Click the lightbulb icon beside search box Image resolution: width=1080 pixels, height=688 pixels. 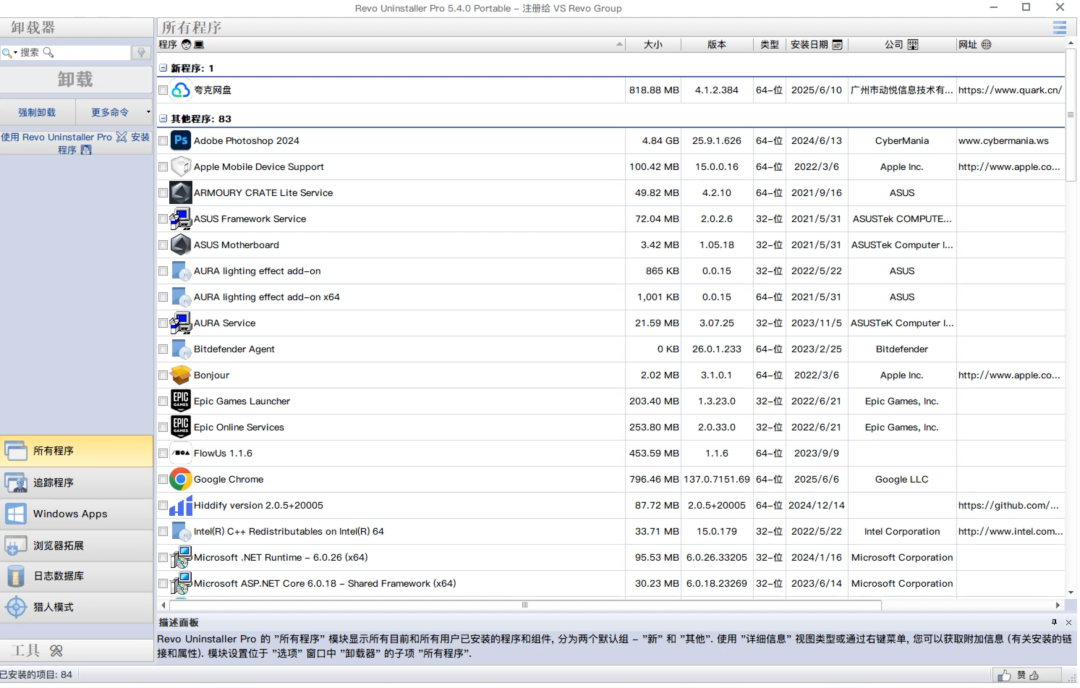coord(141,52)
